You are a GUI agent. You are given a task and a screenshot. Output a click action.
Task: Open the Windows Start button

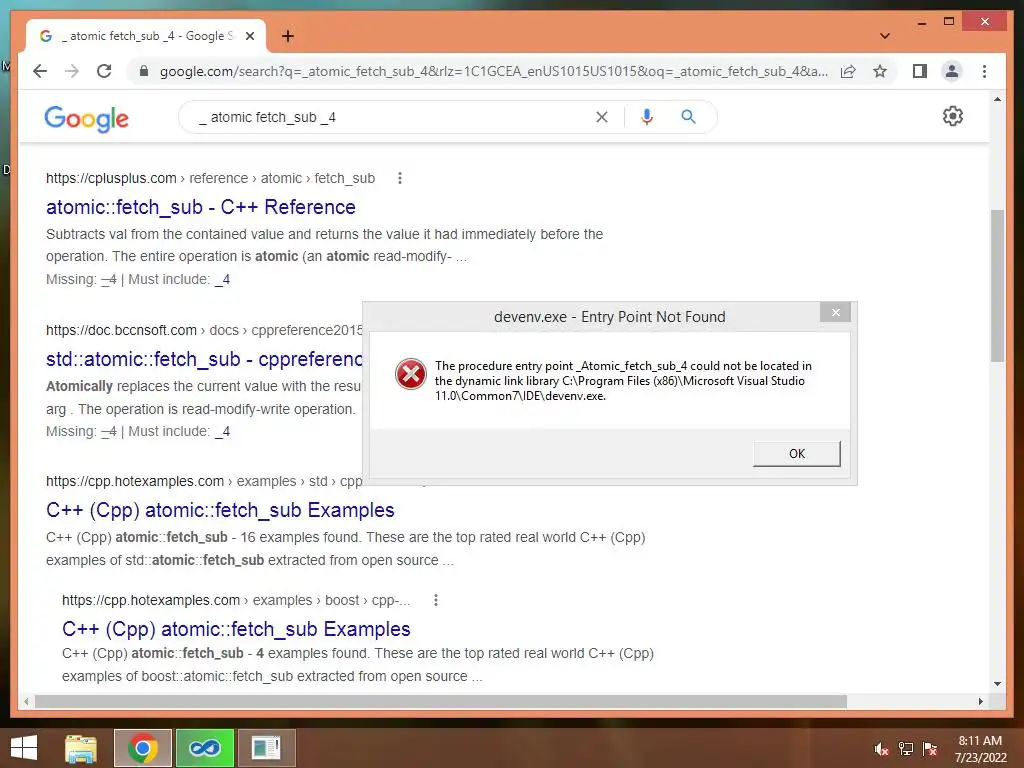(x=24, y=748)
